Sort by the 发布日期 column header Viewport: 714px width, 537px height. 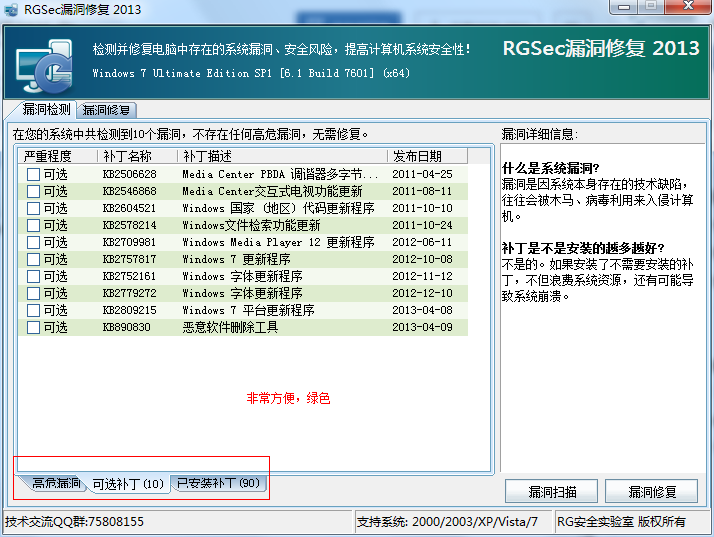point(427,156)
